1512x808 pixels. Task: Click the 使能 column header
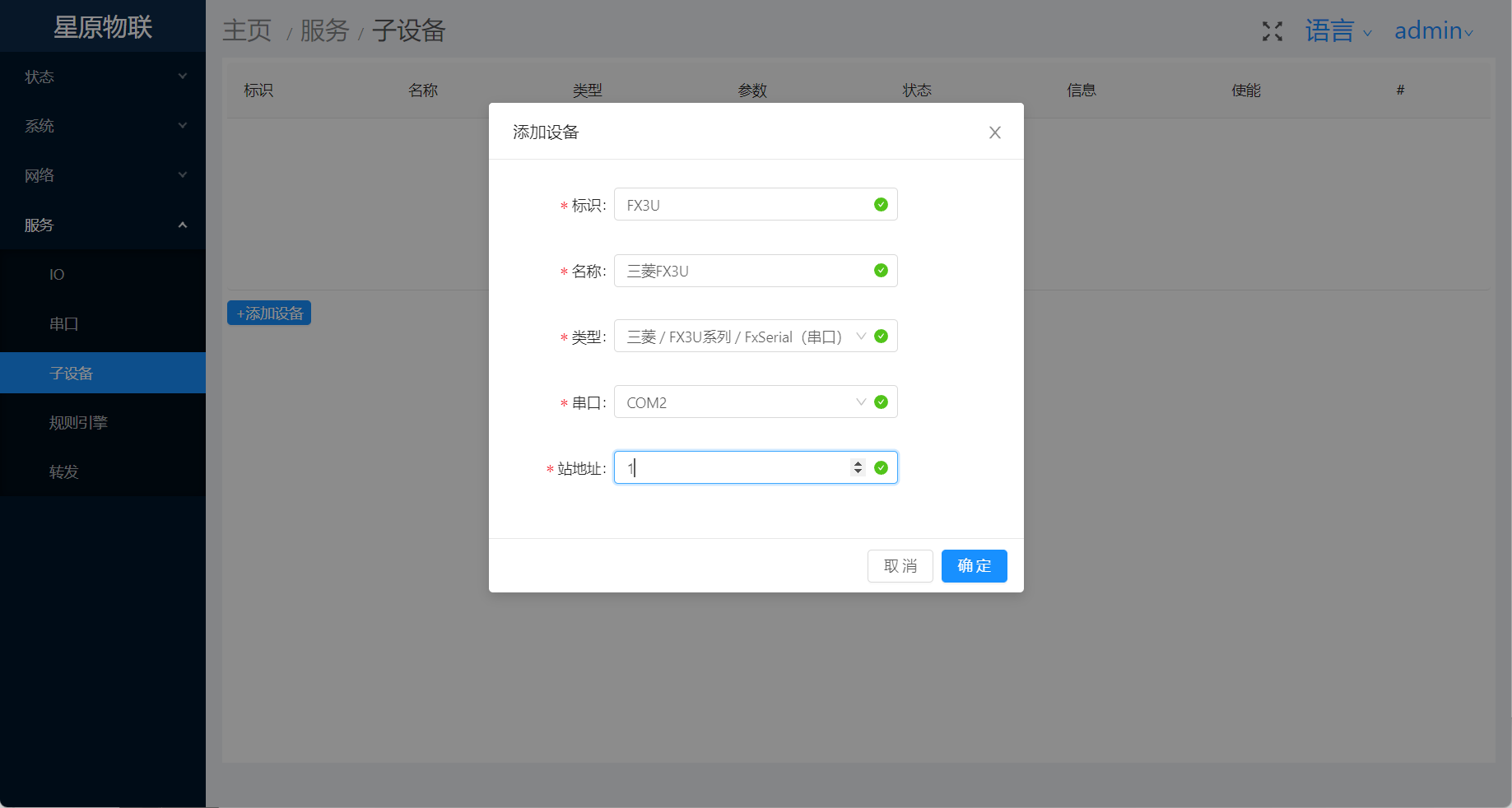coord(1246,91)
